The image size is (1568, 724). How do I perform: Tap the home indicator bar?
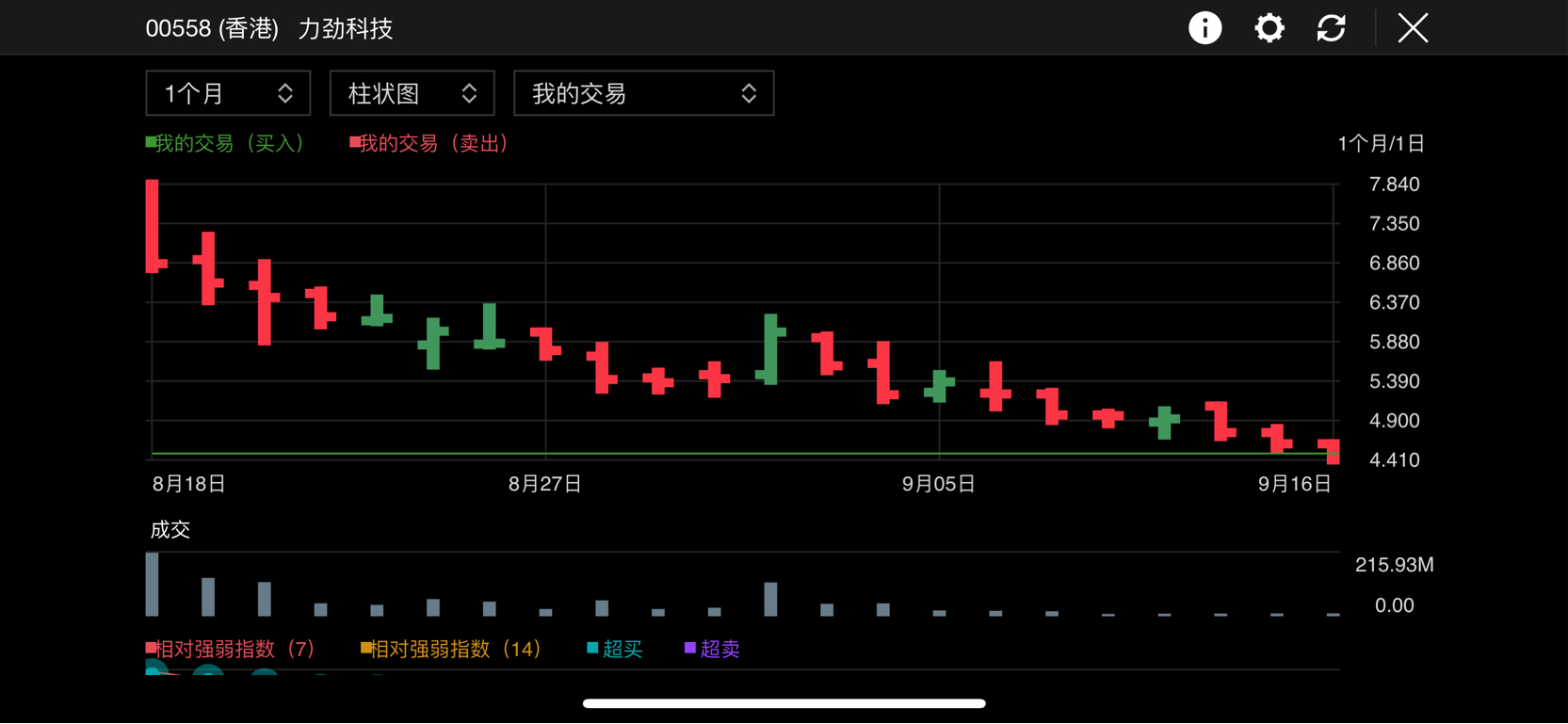[x=784, y=703]
